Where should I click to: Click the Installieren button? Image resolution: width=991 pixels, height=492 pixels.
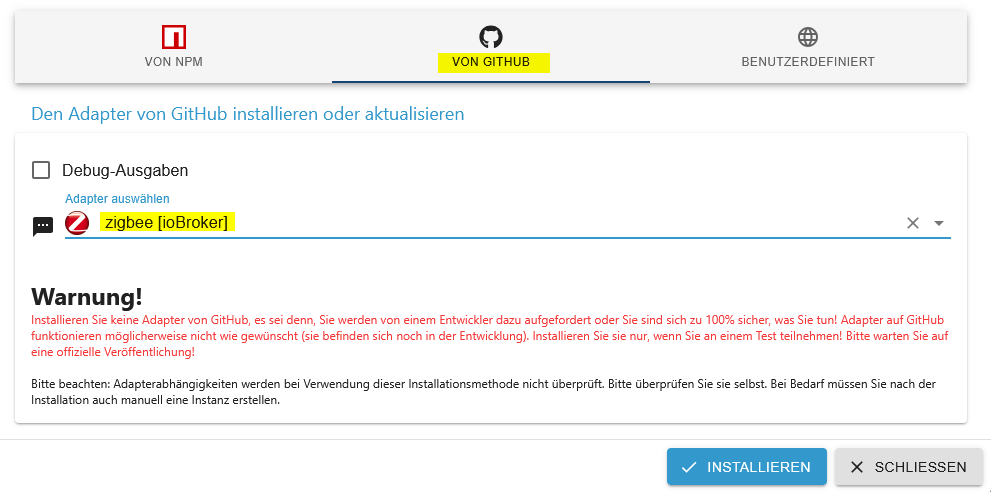pos(746,467)
